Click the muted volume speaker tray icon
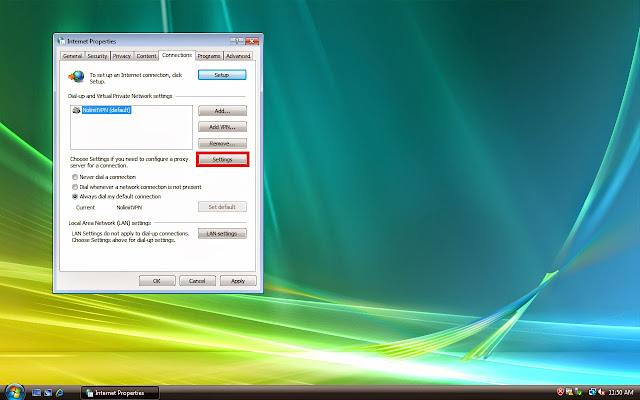This screenshot has height=400, width=640. (602, 392)
